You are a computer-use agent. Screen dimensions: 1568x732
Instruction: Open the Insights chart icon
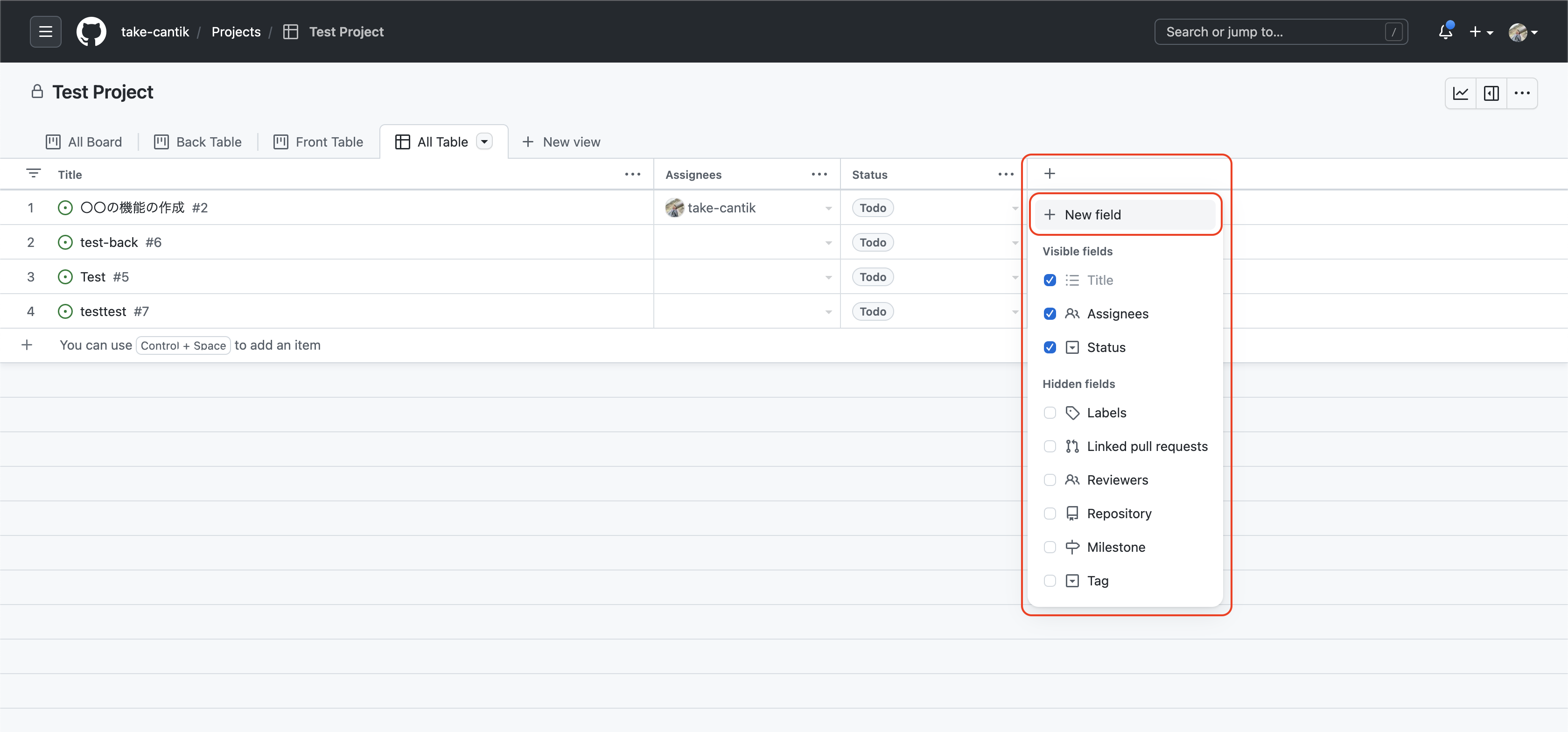pyautogui.click(x=1460, y=93)
